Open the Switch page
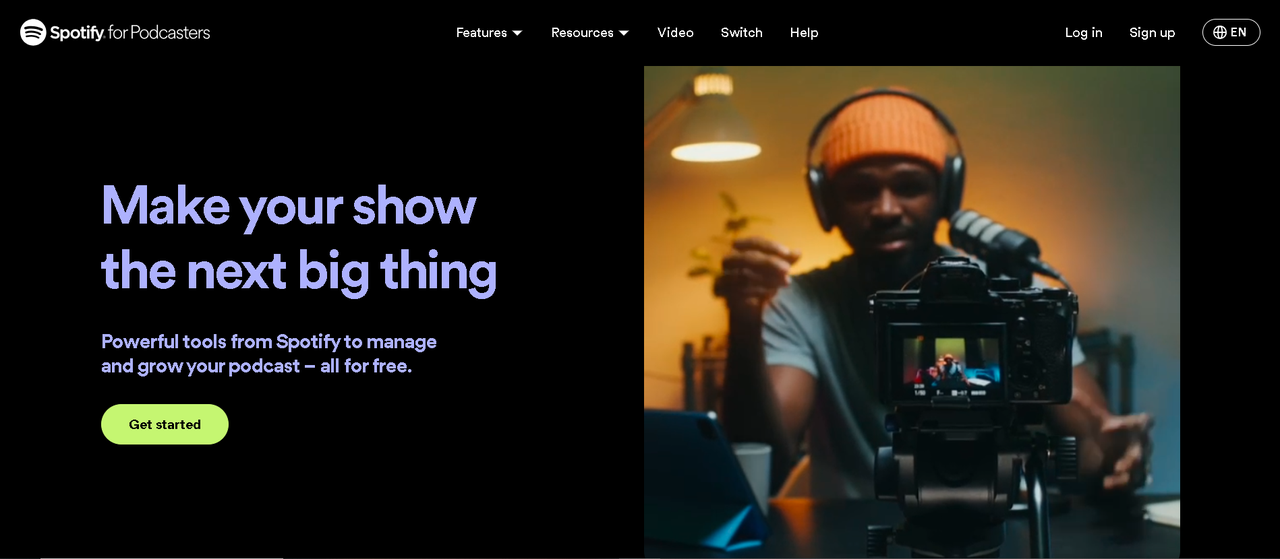 [741, 32]
